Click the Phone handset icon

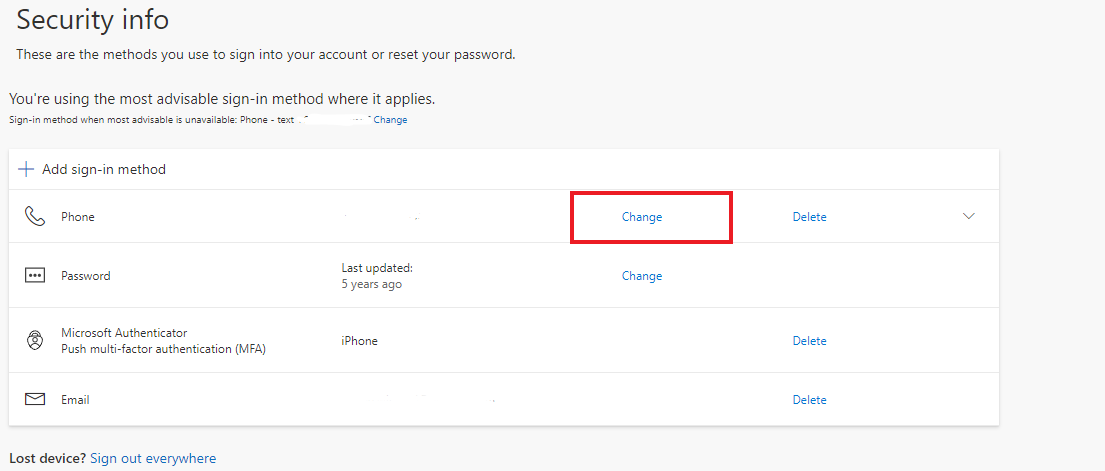[35, 216]
